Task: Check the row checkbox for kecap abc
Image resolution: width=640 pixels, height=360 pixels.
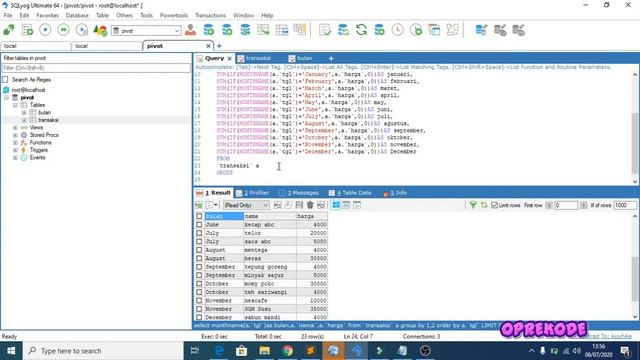Action: [x=199, y=224]
